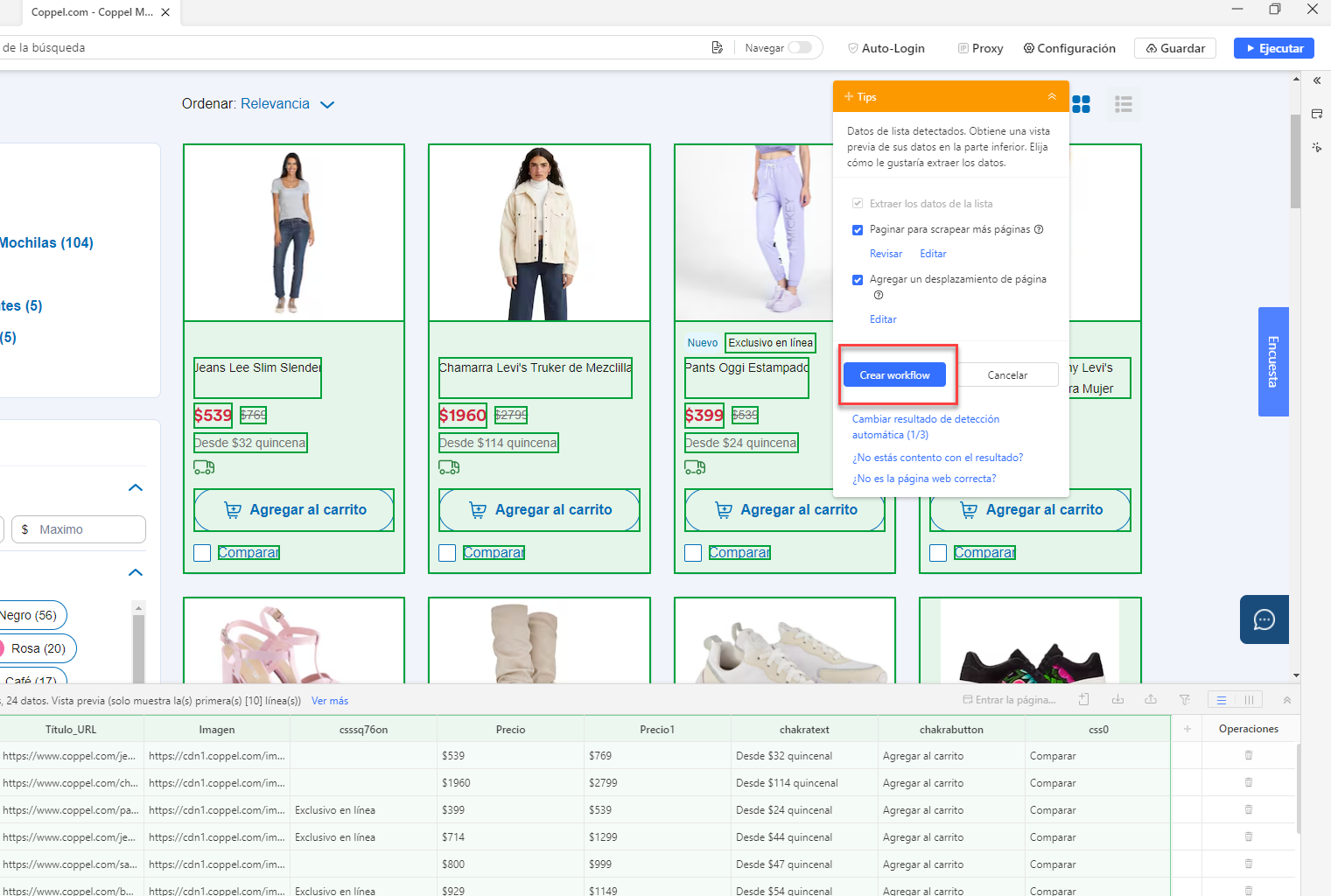Open the Ordenar Relevancia dropdown

[x=287, y=104]
